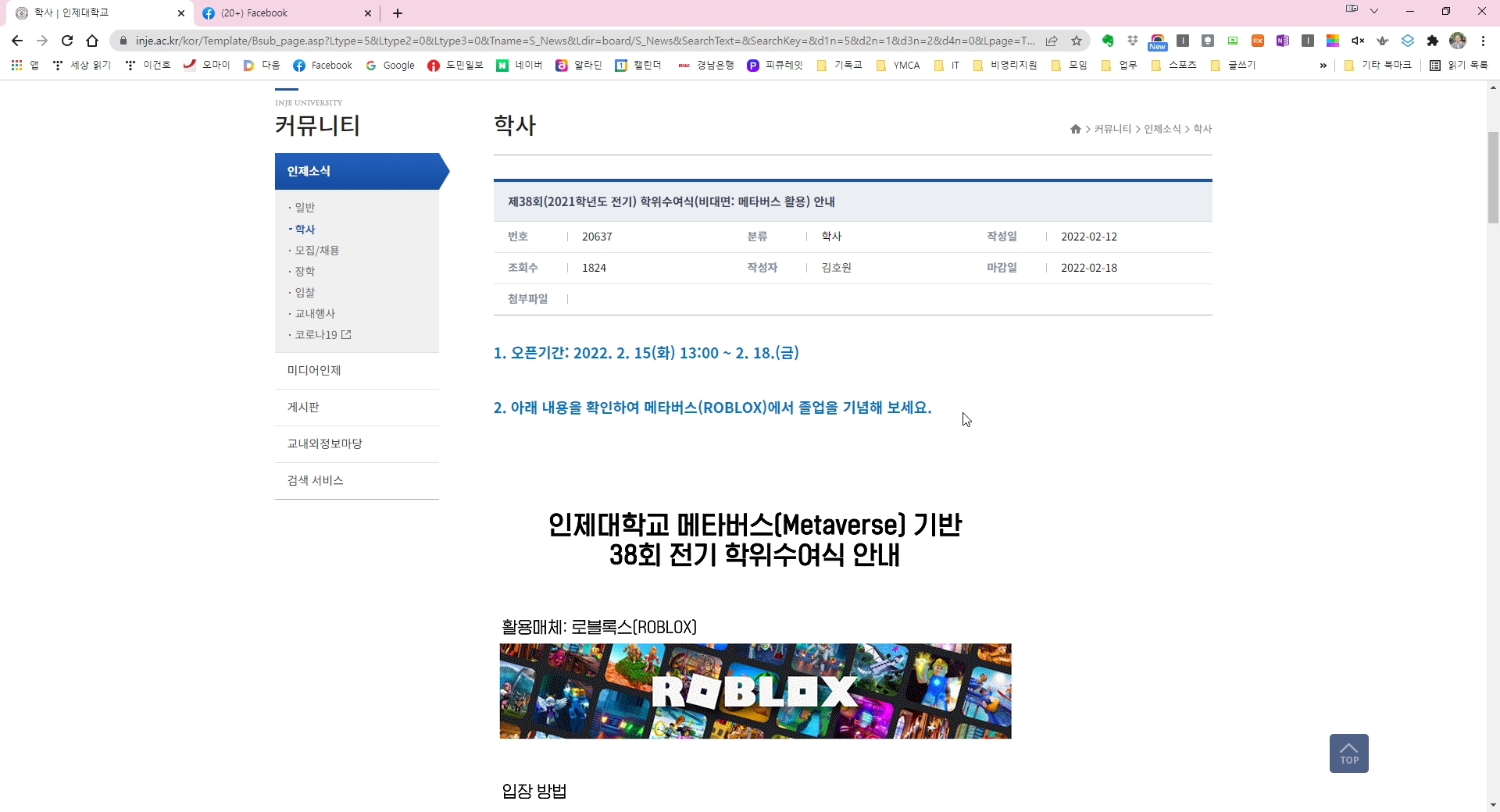The width and height of the screenshot is (1500, 812).
Task: Open the Apps grid bookmark
Action: pyautogui.click(x=24, y=65)
